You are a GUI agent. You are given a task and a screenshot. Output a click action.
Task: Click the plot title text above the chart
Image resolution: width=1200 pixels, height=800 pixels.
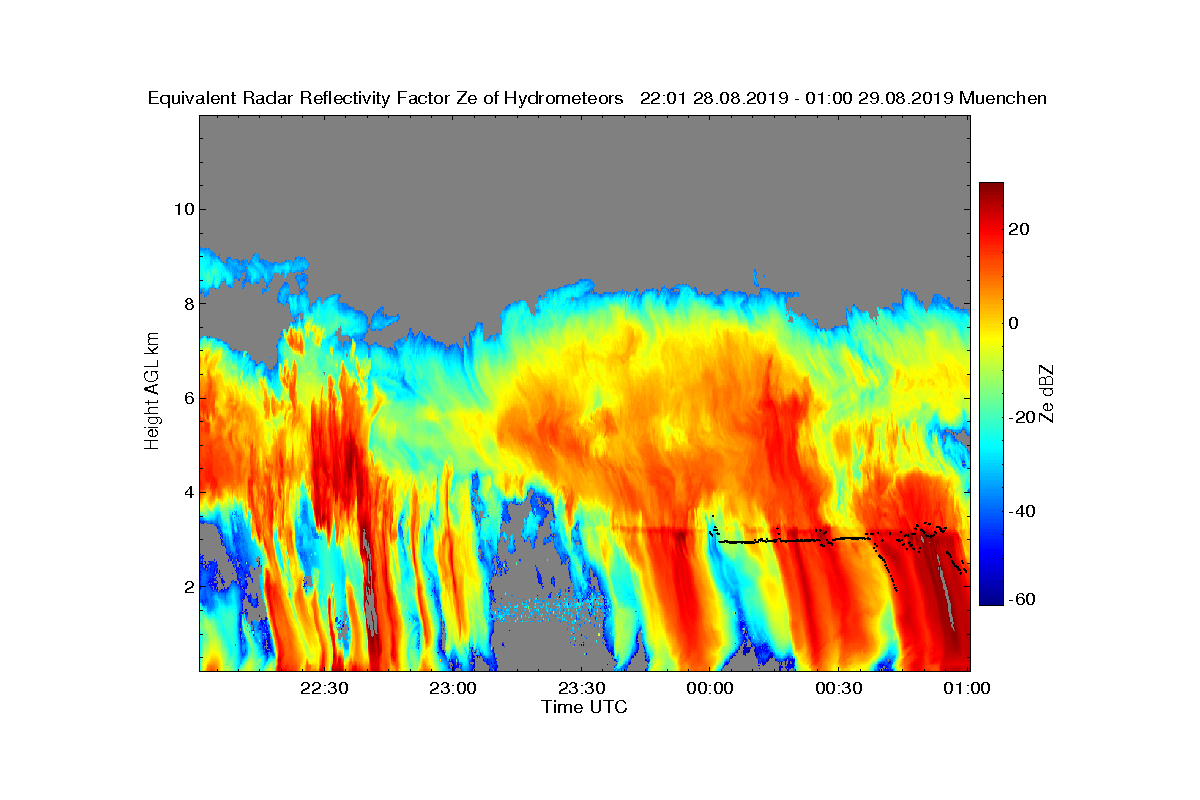pos(597,98)
